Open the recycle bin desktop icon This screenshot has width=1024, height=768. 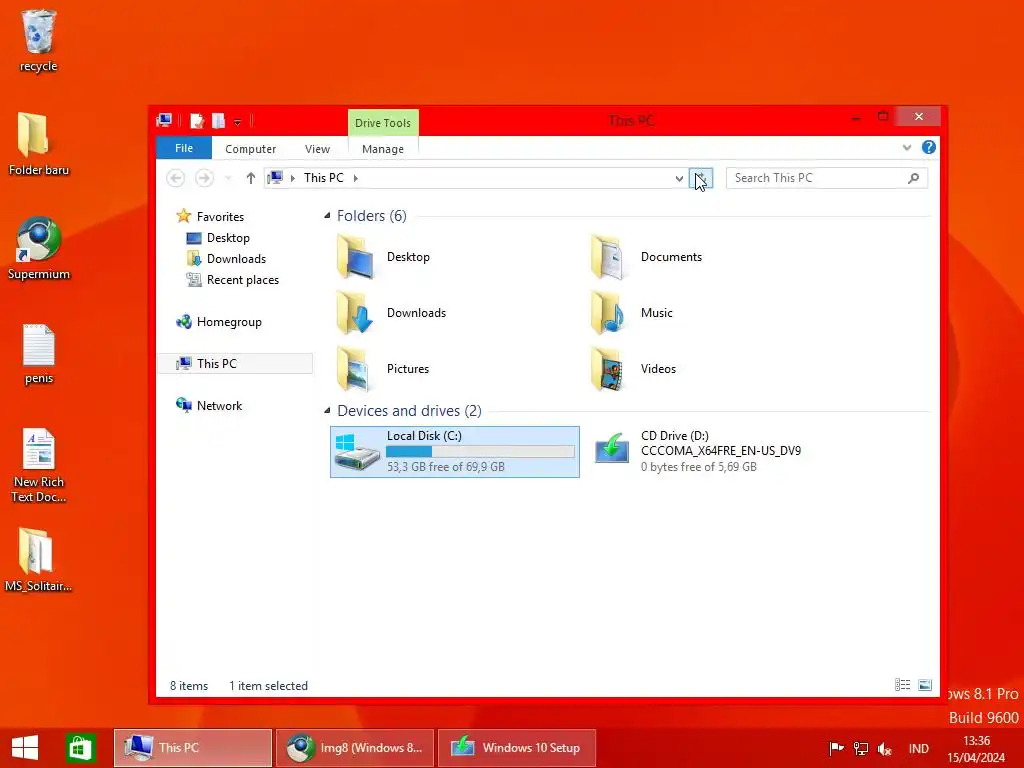pyautogui.click(x=38, y=40)
